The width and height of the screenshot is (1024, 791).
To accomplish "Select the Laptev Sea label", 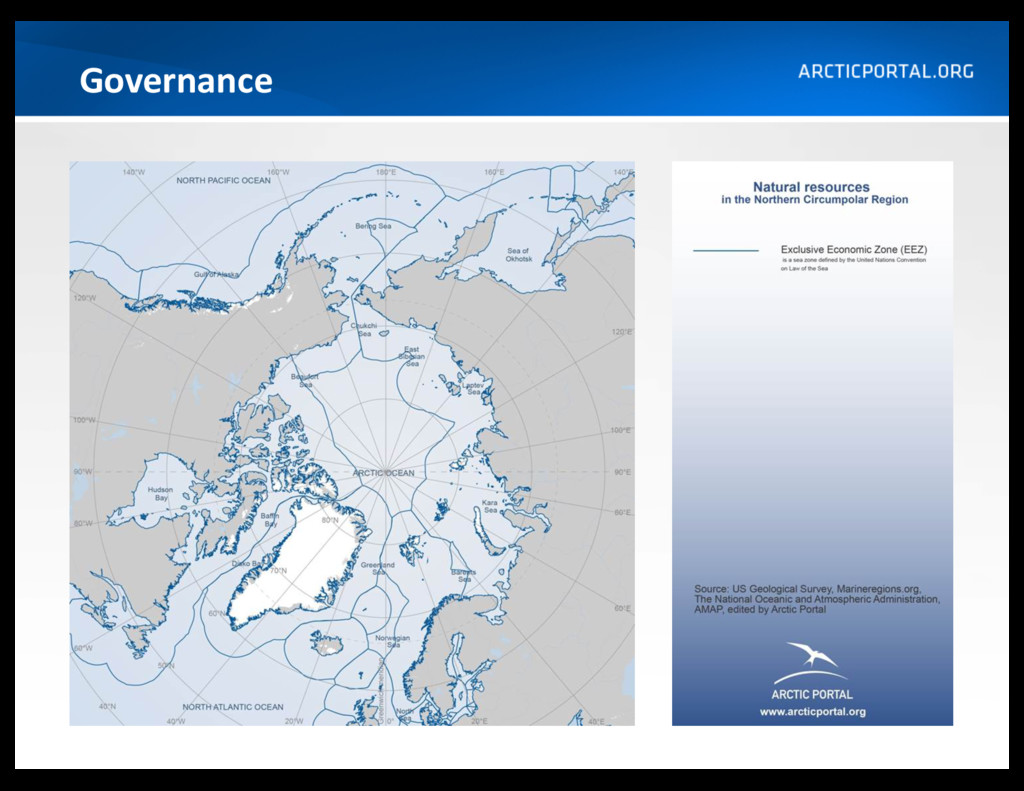I will click(473, 389).
